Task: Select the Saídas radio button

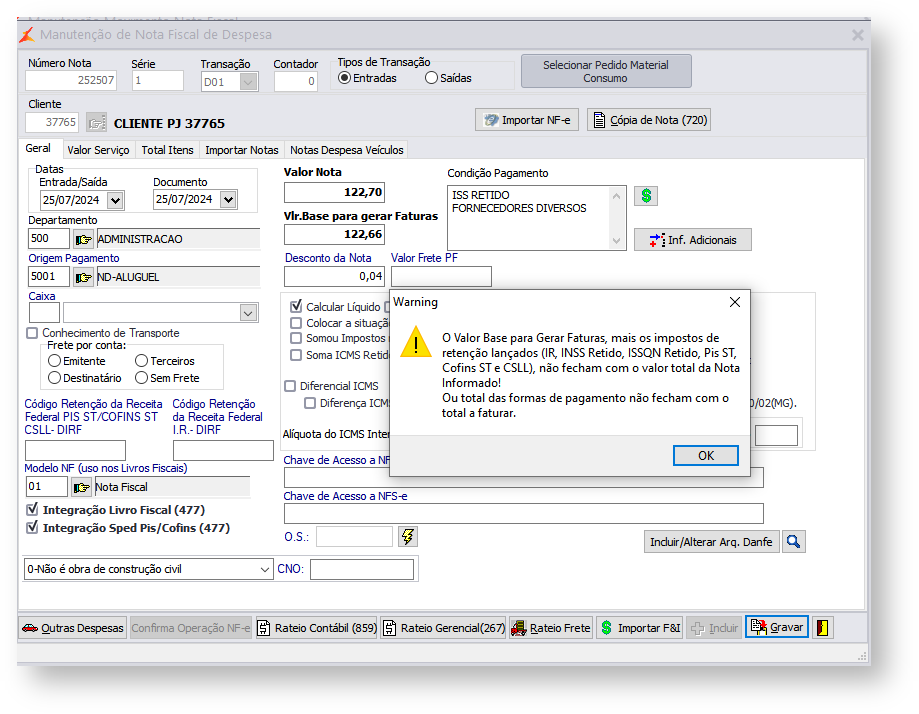Action: [432, 78]
